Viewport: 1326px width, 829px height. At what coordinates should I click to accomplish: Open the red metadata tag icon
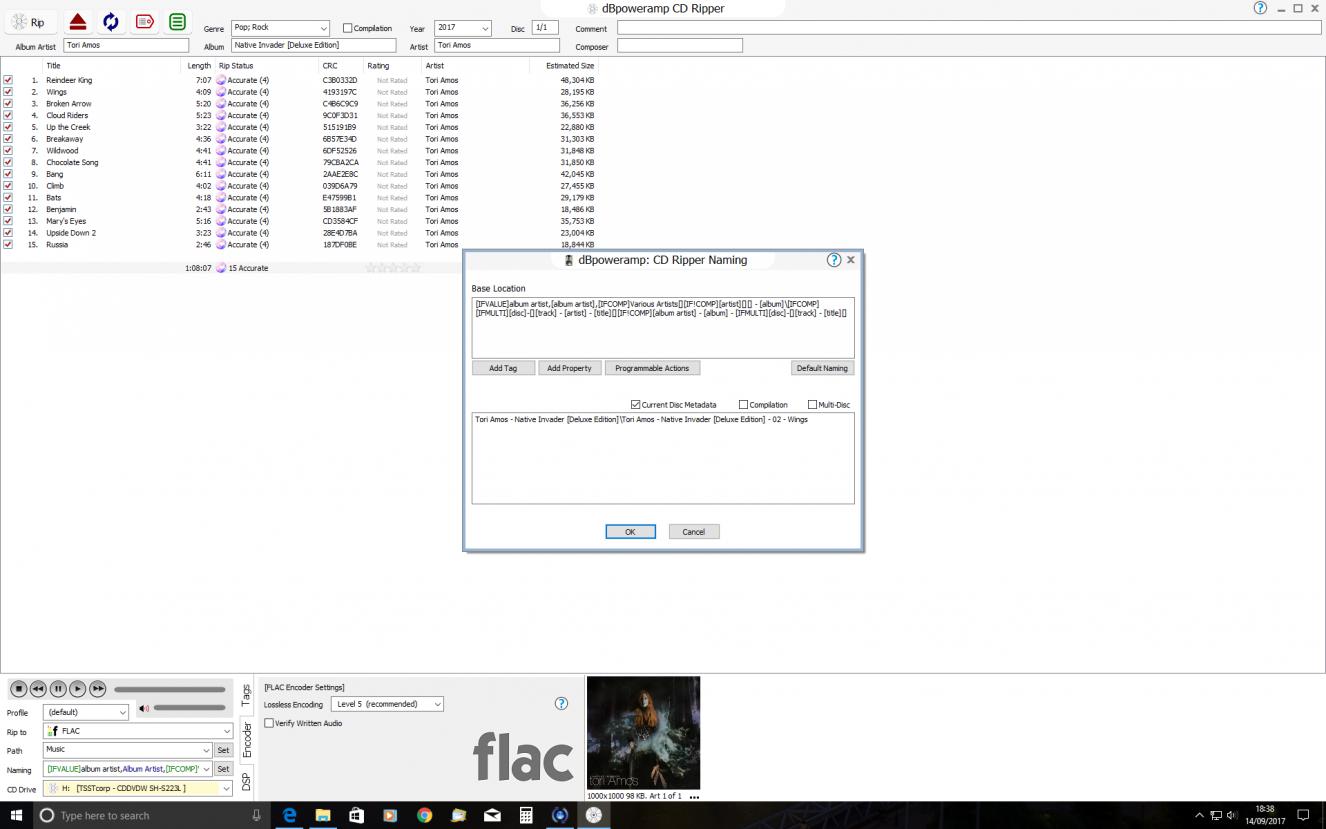pyautogui.click(x=144, y=22)
